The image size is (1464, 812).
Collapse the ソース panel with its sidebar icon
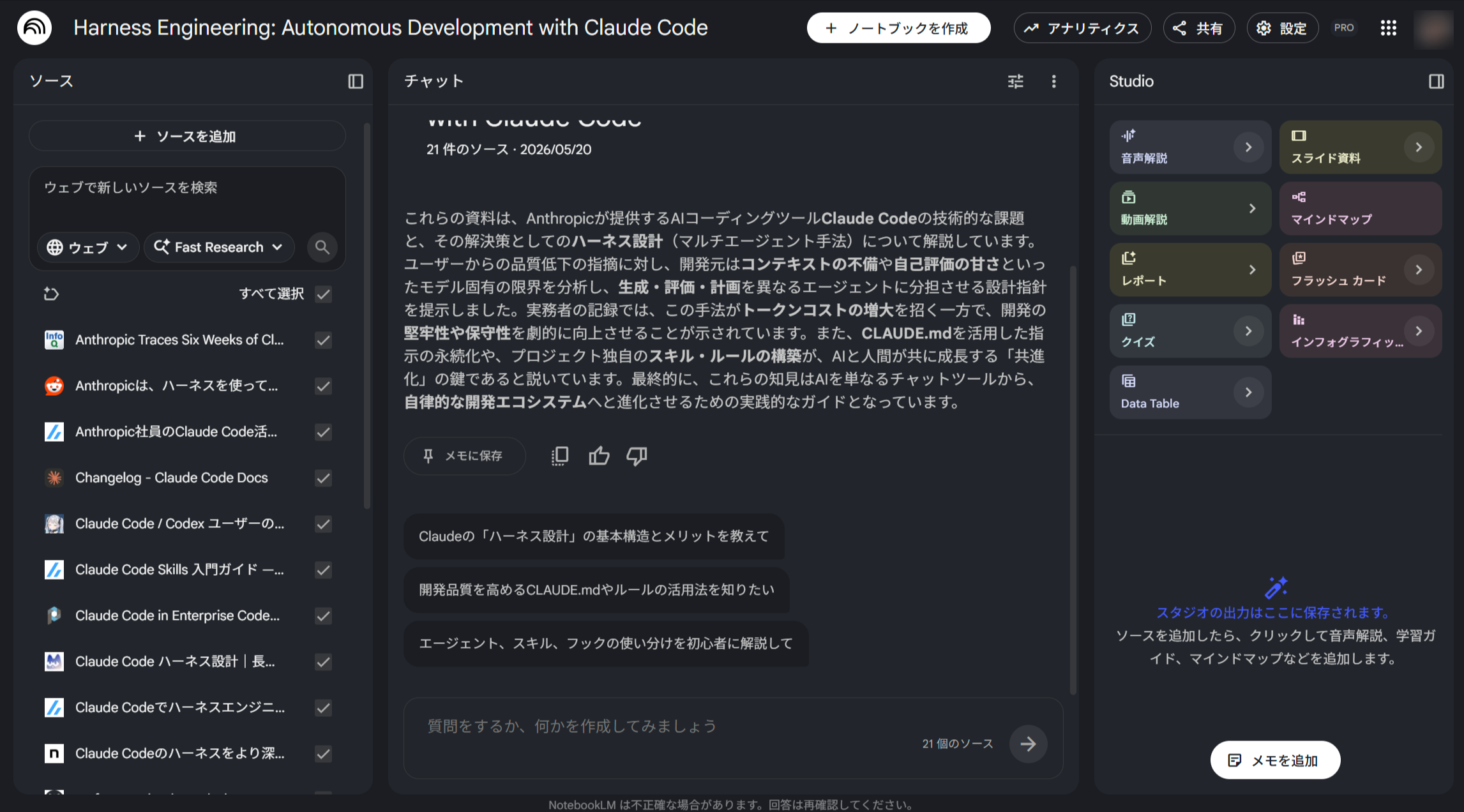point(356,81)
